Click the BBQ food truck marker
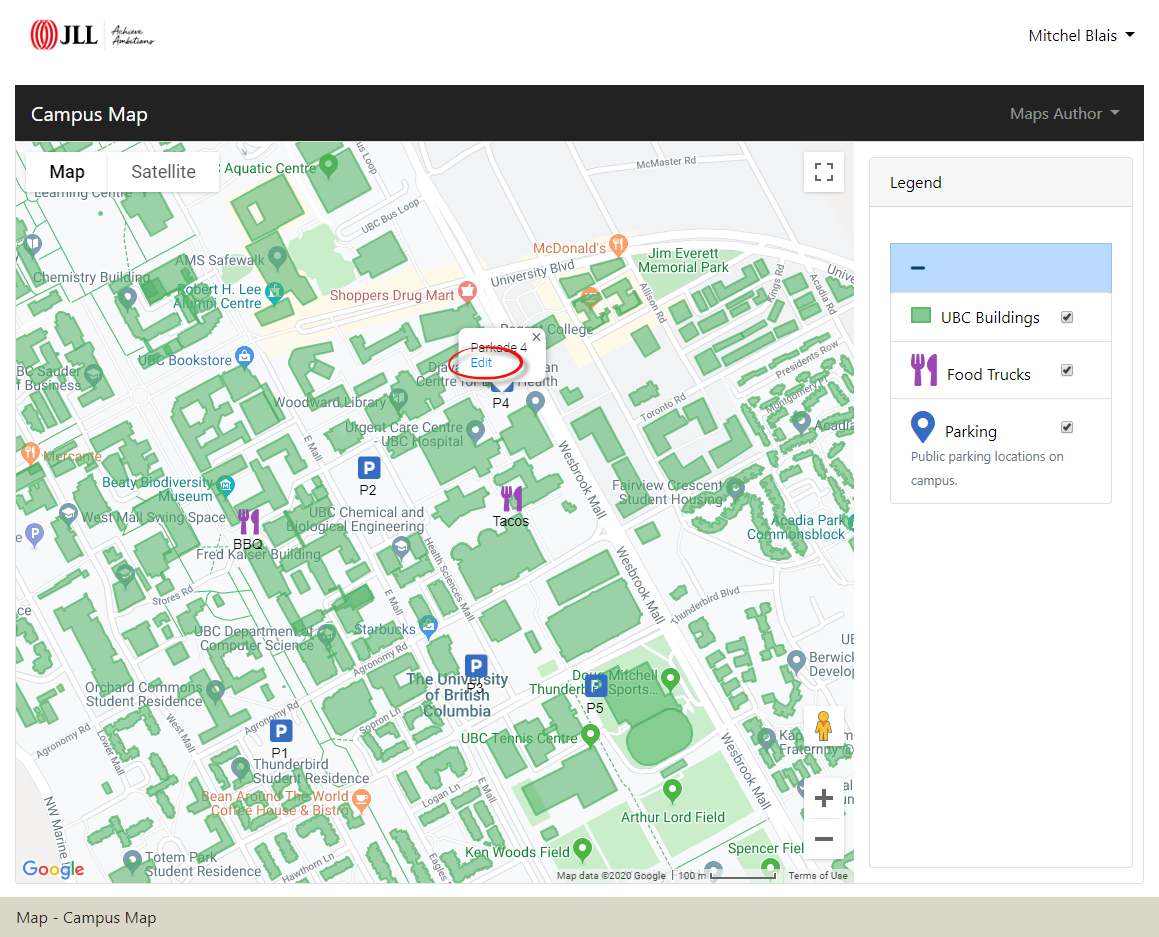This screenshot has width=1159, height=937. [248, 522]
